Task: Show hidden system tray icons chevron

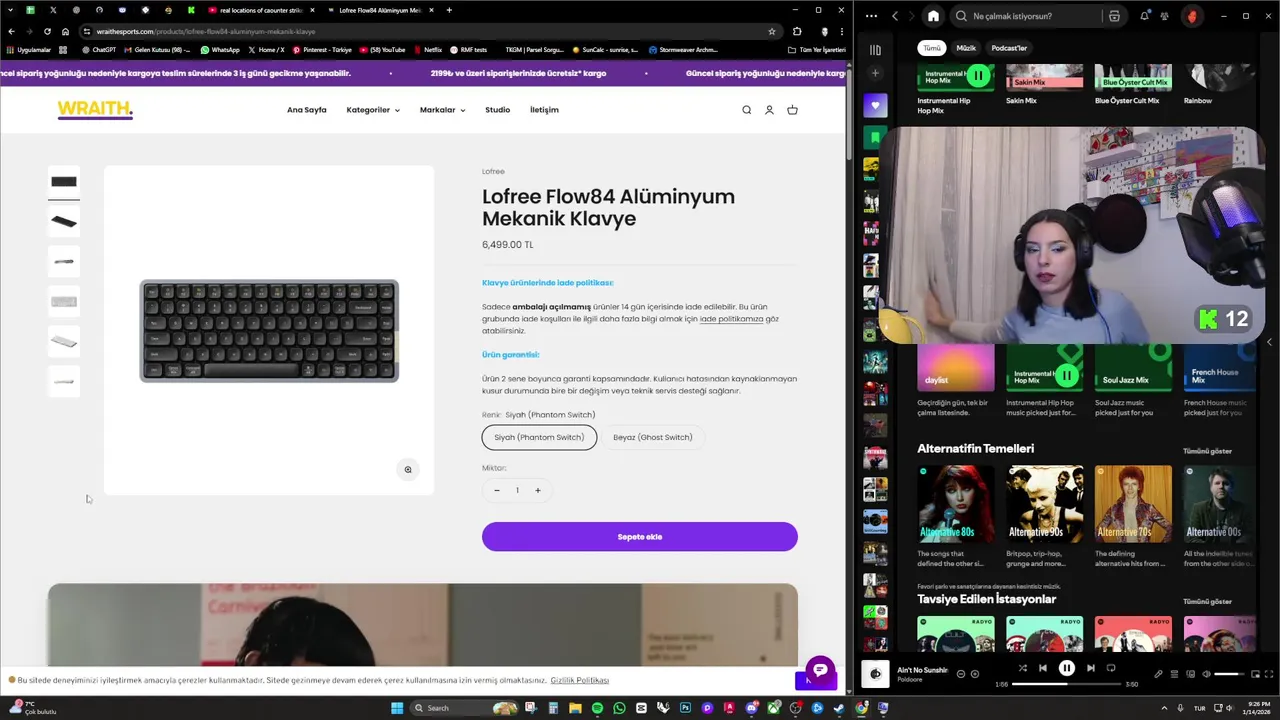Action: coord(1162,708)
